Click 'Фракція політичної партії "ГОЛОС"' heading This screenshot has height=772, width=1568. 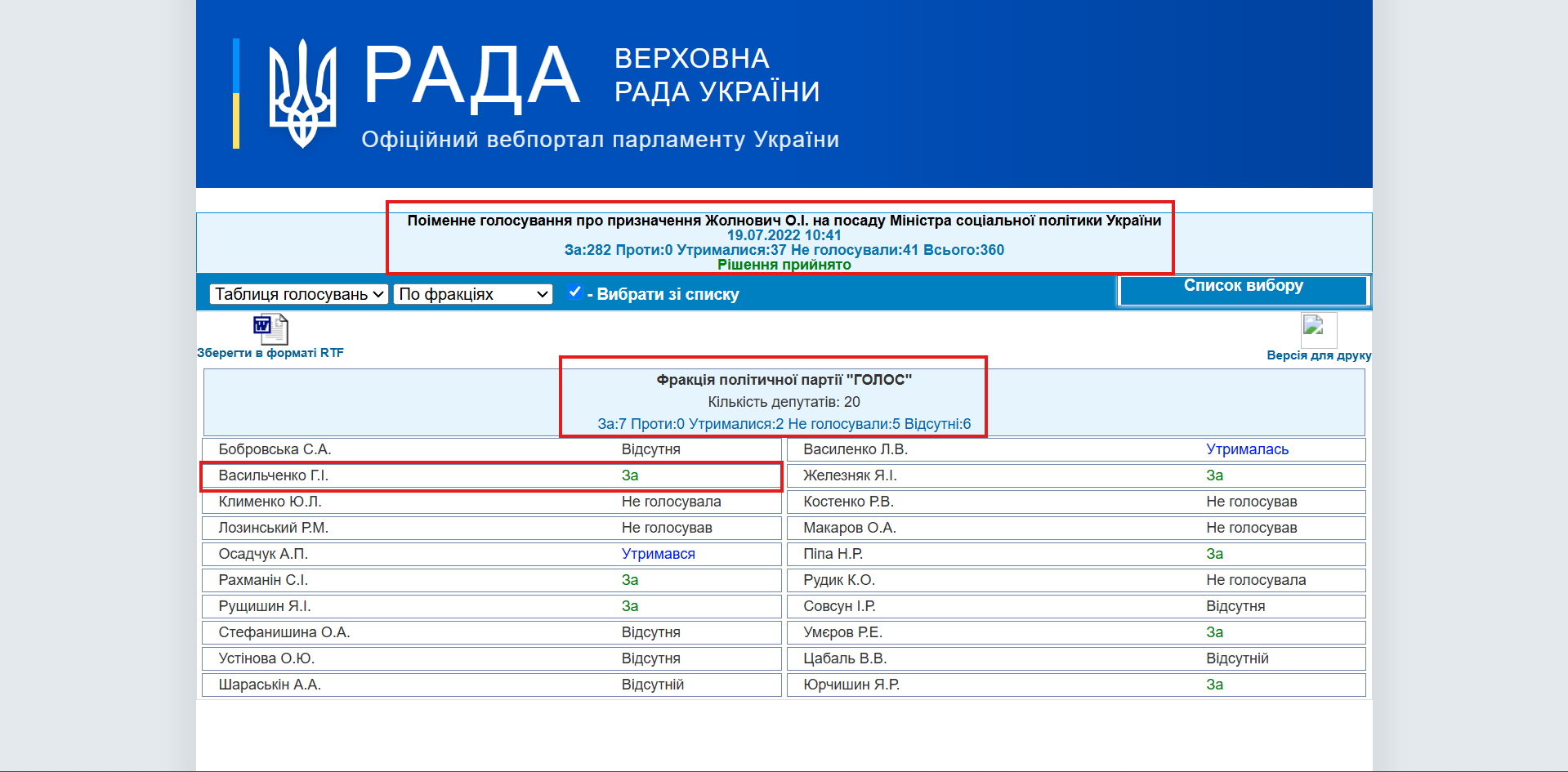[x=784, y=380]
